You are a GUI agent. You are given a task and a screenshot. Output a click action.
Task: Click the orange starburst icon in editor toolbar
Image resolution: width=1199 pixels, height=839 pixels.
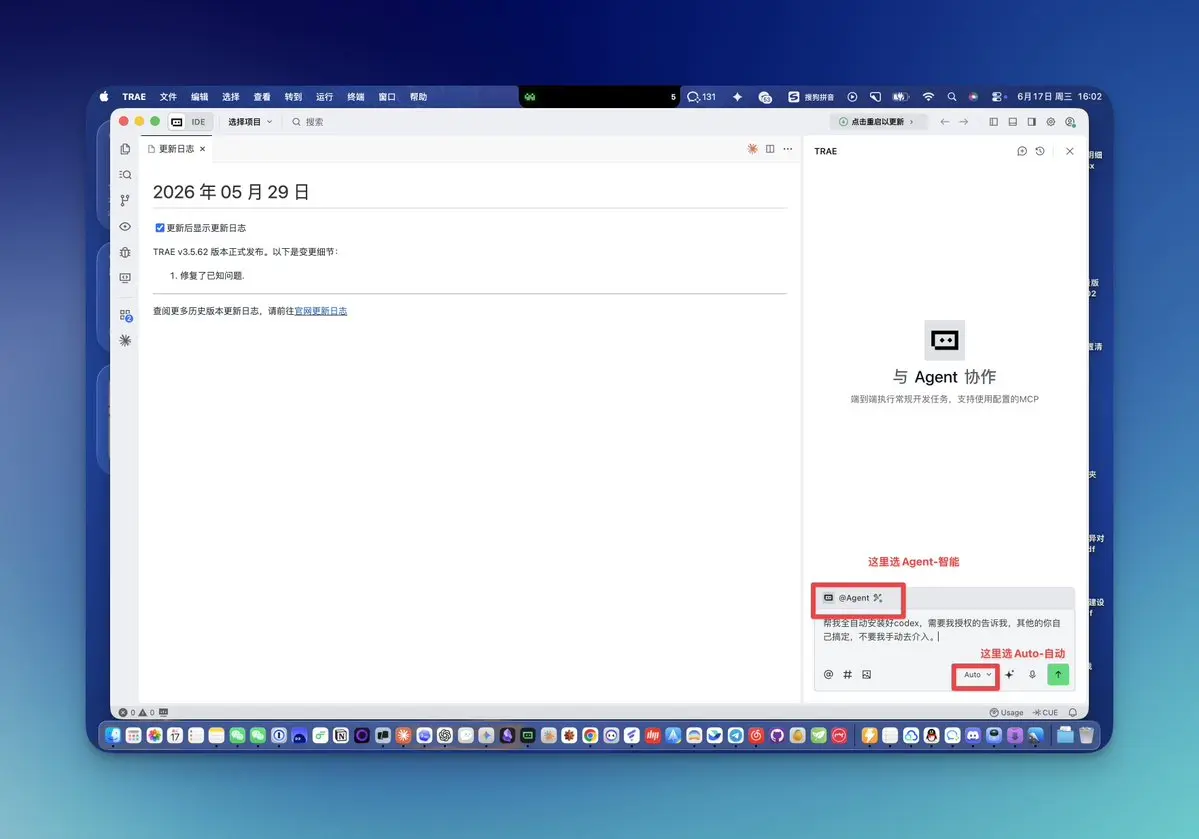click(x=752, y=149)
